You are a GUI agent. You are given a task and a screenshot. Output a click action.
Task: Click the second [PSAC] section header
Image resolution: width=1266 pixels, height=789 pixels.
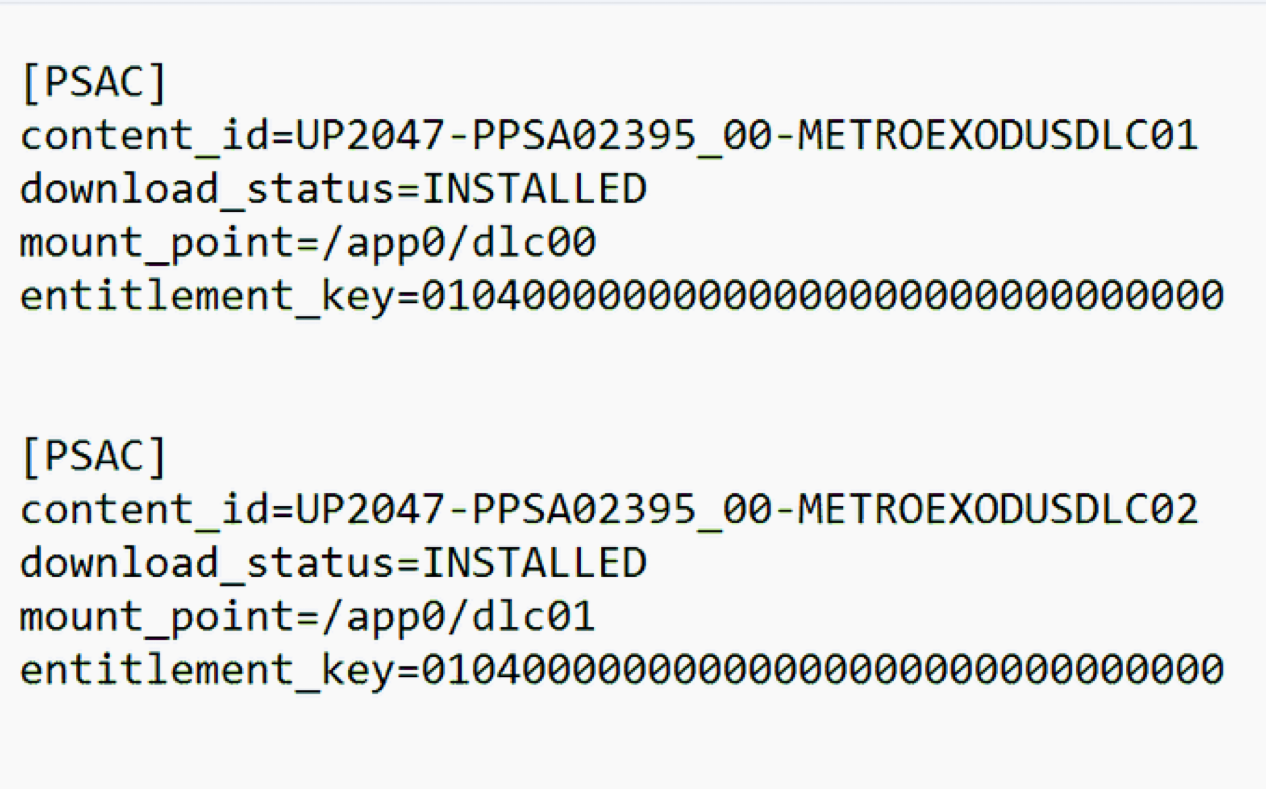point(94,456)
